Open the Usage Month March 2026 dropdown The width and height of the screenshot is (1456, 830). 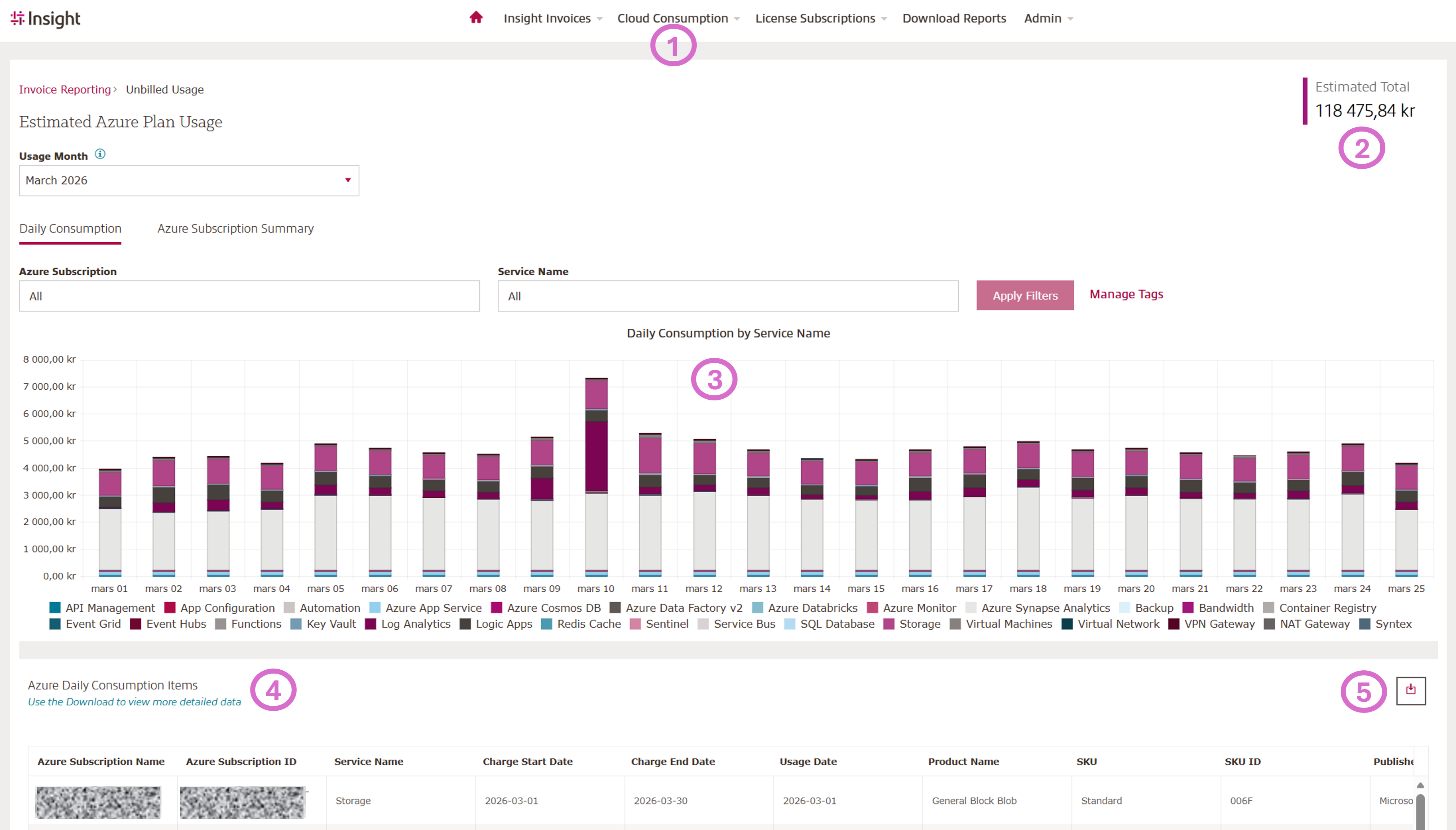point(188,180)
